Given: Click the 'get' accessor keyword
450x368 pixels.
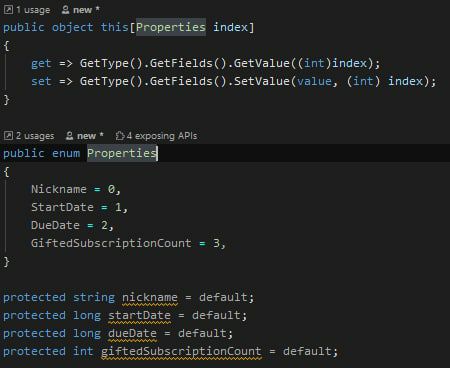Looking at the screenshot, I should coord(41,63).
